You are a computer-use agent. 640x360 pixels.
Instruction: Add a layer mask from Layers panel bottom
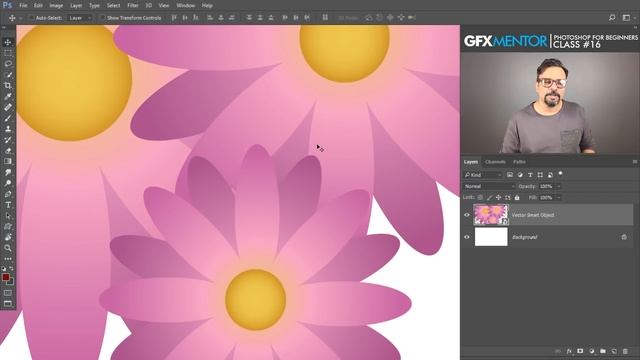[x=580, y=351]
